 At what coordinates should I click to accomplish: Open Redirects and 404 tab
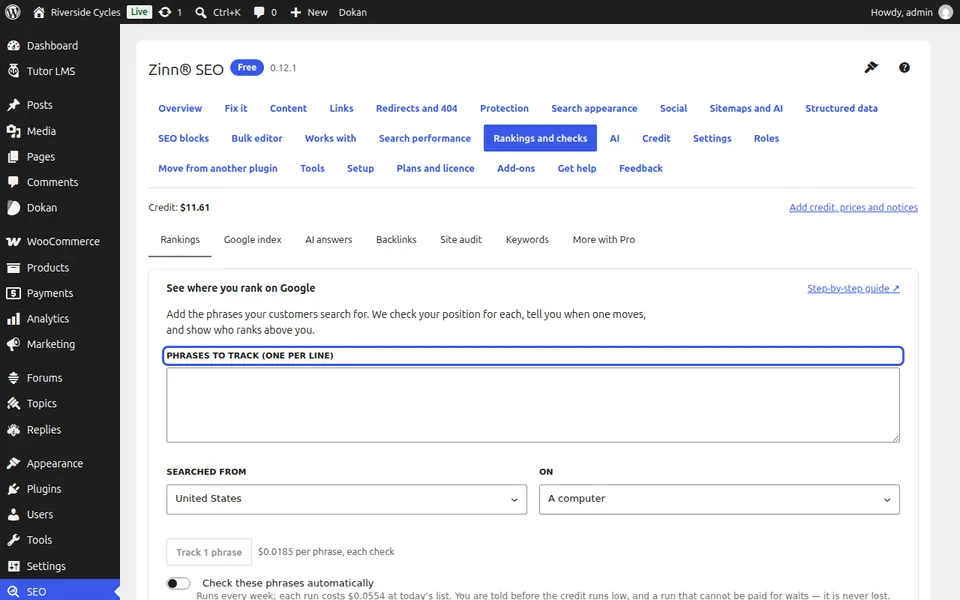tap(416, 108)
